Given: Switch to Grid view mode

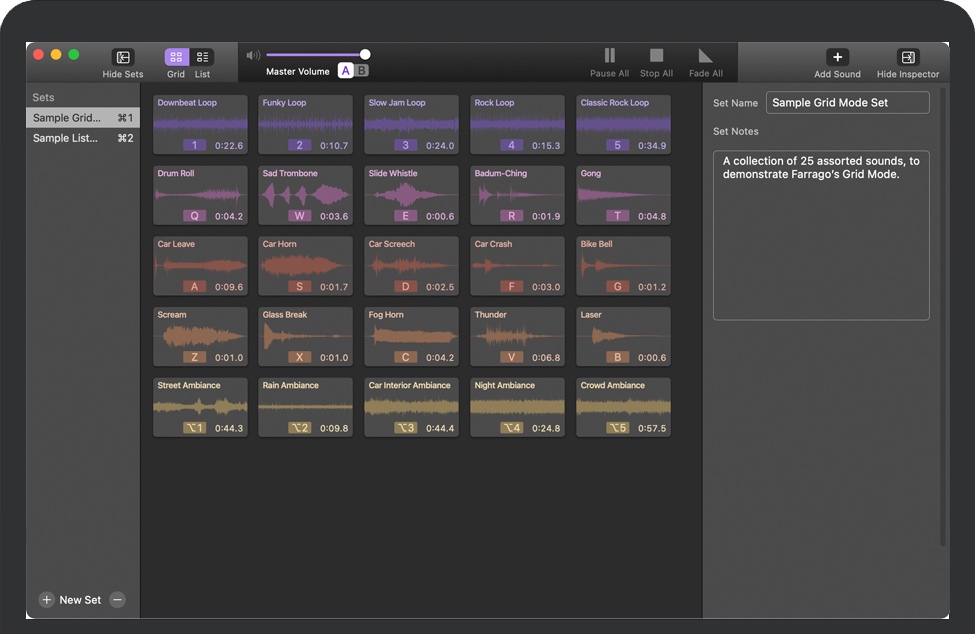Looking at the screenshot, I should click(176, 58).
